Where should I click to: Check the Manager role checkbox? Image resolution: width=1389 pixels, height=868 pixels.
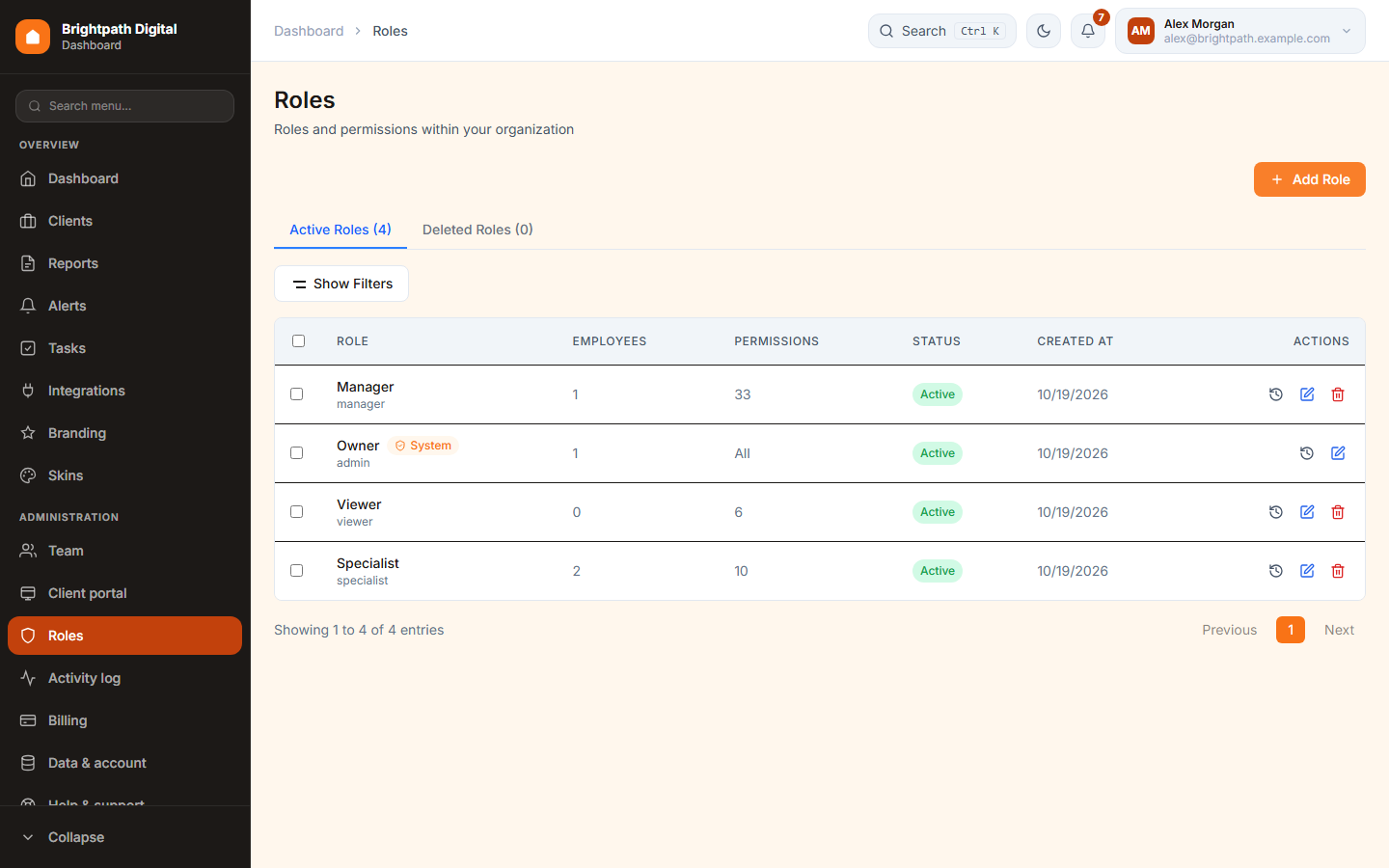coord(297,394)
